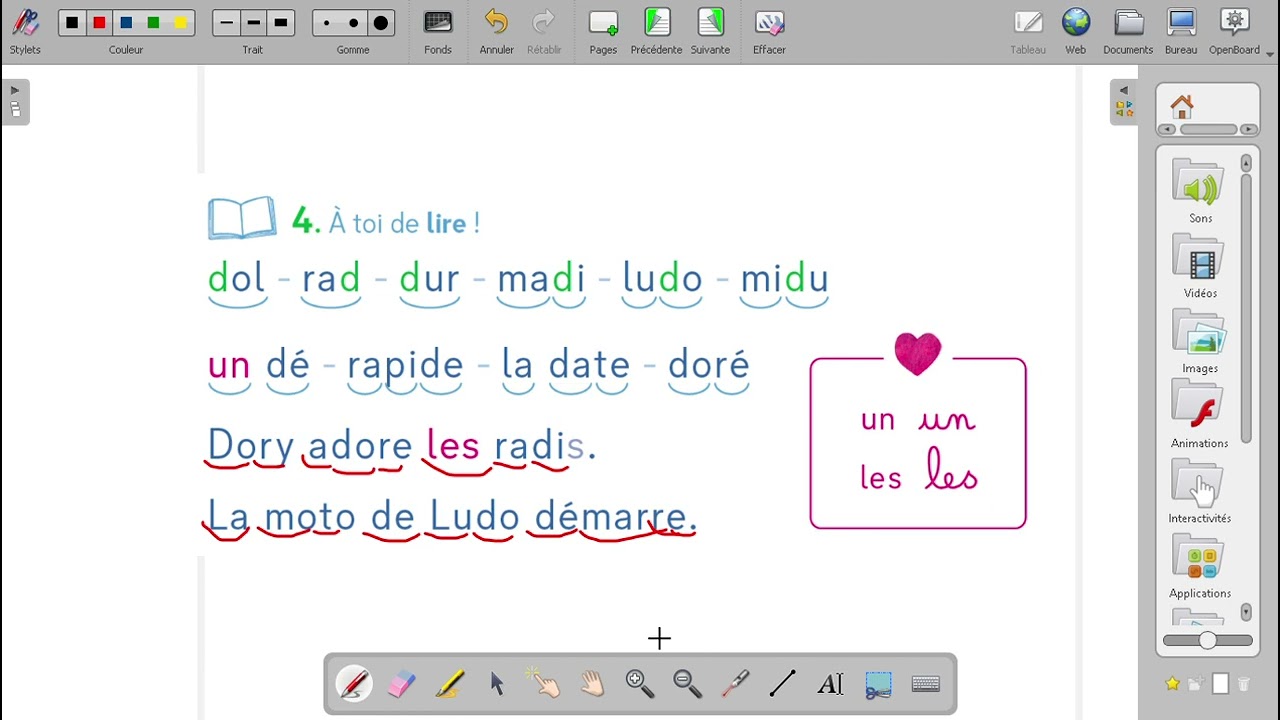Choose the medium eraser size under Gomme
Image resolution: width=1280 pixels, height=720 pixels.
353,23
